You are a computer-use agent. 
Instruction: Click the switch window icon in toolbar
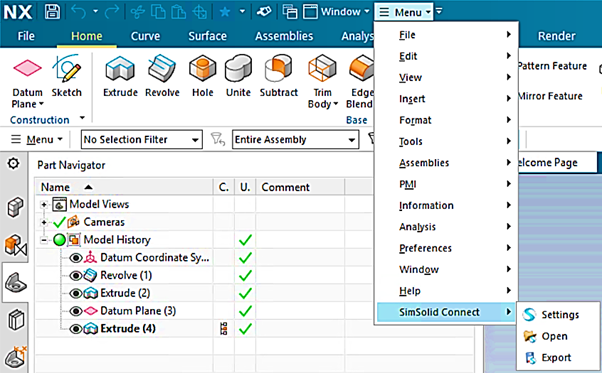point(290,12)
